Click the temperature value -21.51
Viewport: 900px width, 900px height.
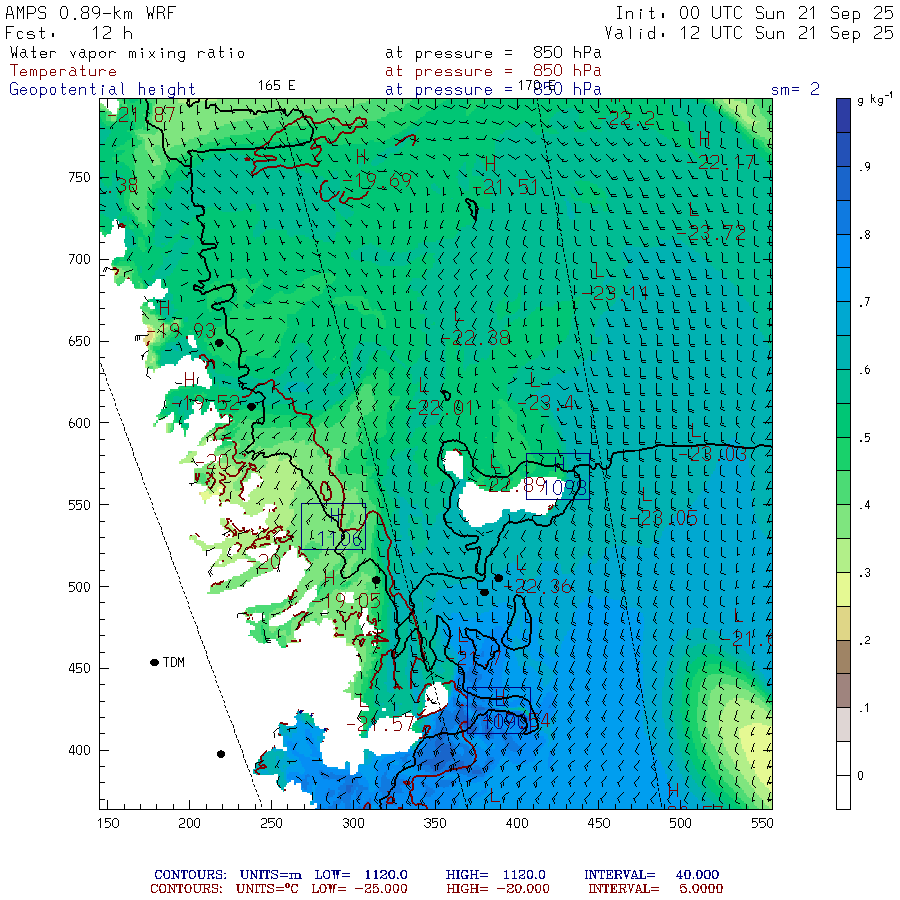pos(506,187)
